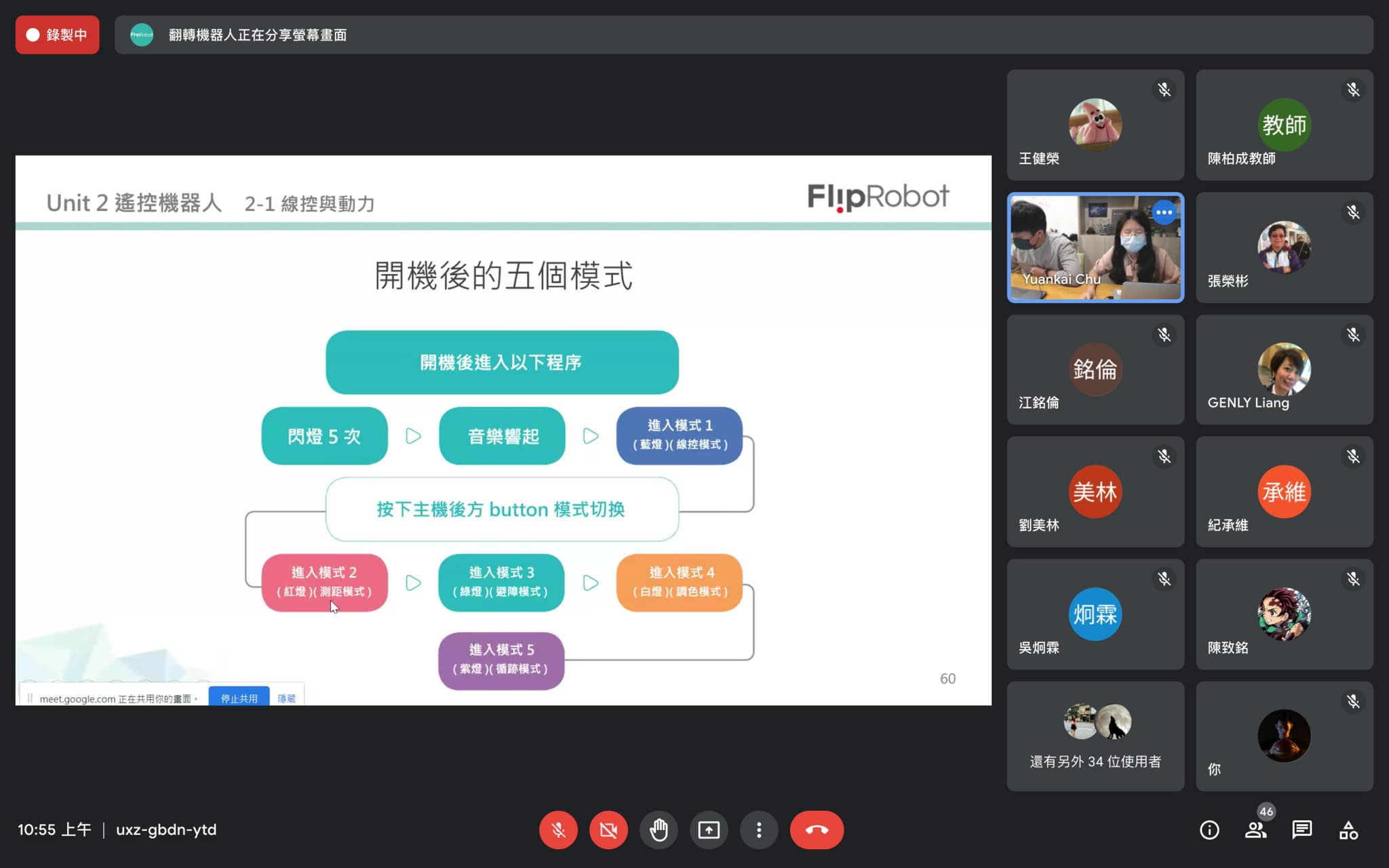Unmute the microphone button

click(x=558, y=829)
